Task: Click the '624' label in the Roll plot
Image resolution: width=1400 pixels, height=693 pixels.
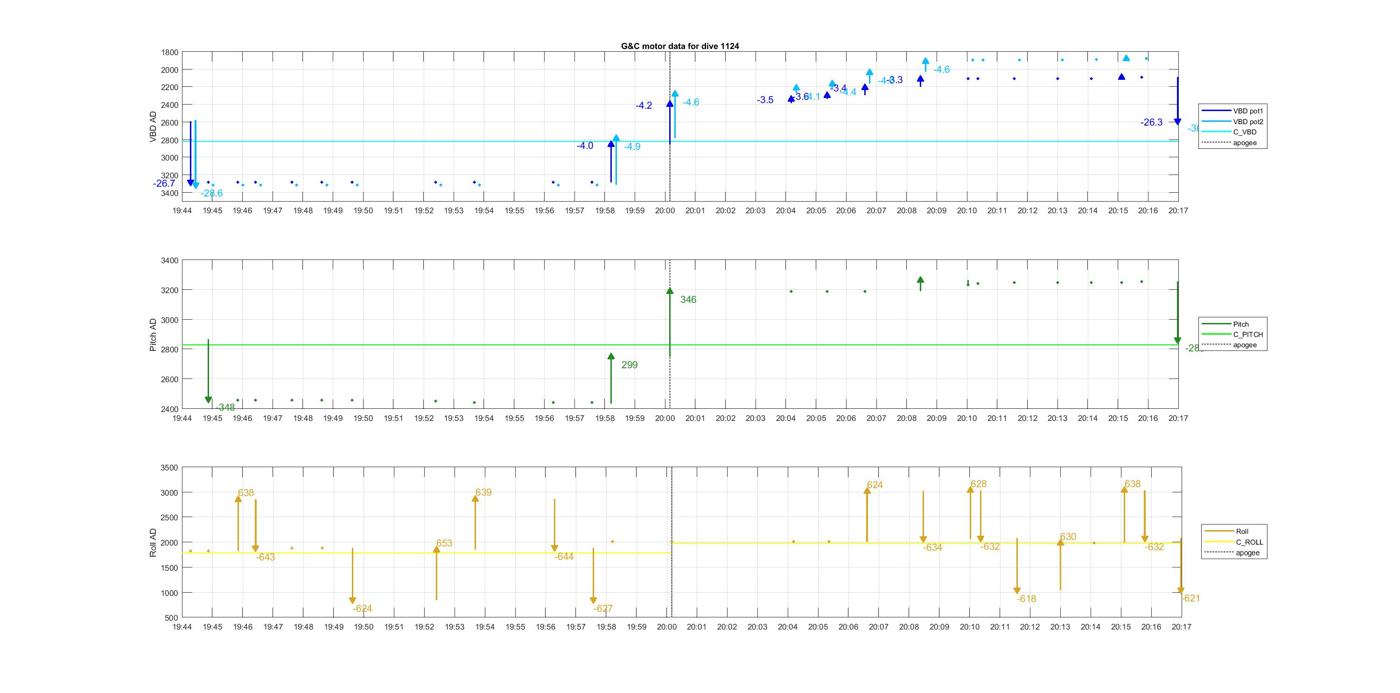Action: 875,485
